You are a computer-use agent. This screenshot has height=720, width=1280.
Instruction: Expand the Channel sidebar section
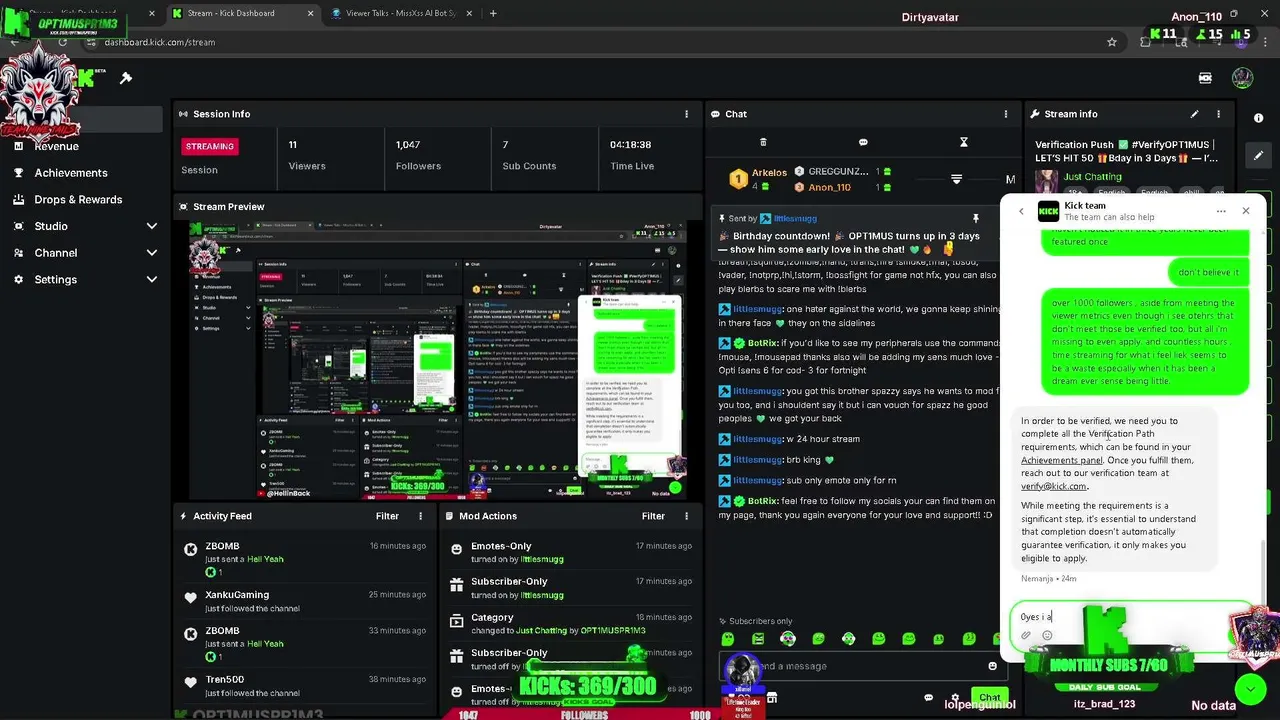pos(152,253)
